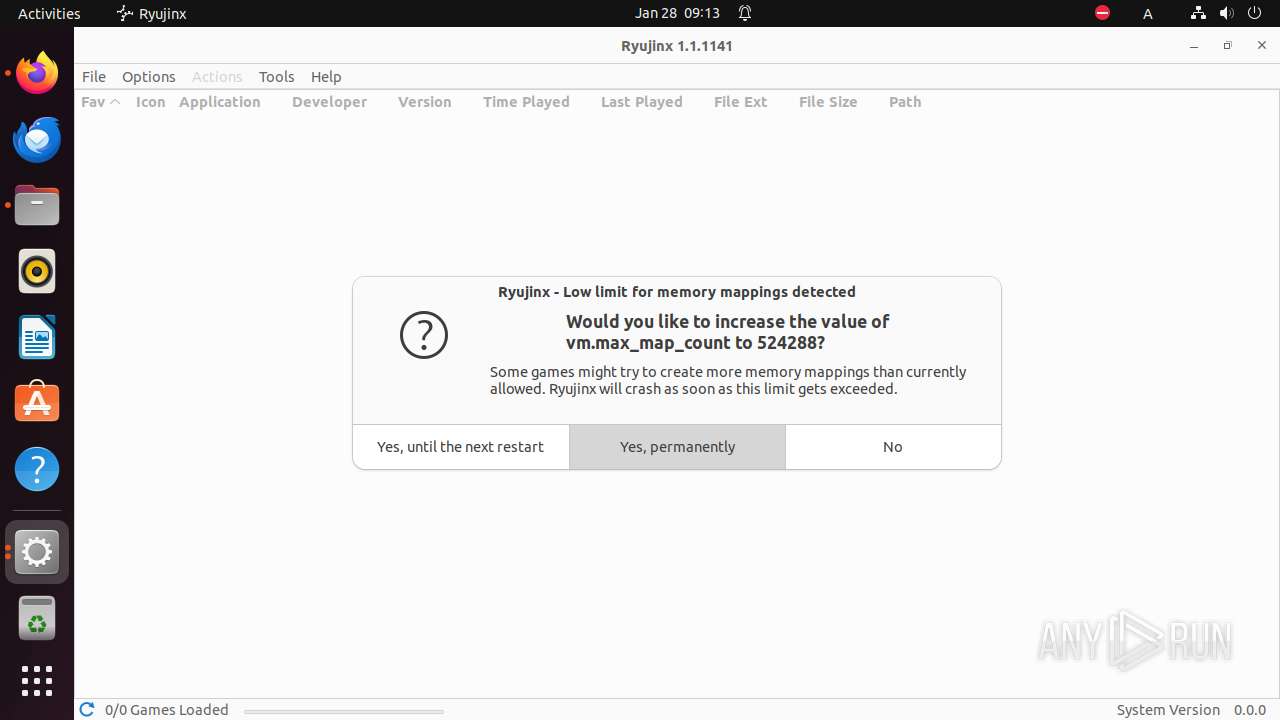The height and width of the screenshot is (720, 1280).
Task: Click the reload games refresh icon
Action: point(87,709)
